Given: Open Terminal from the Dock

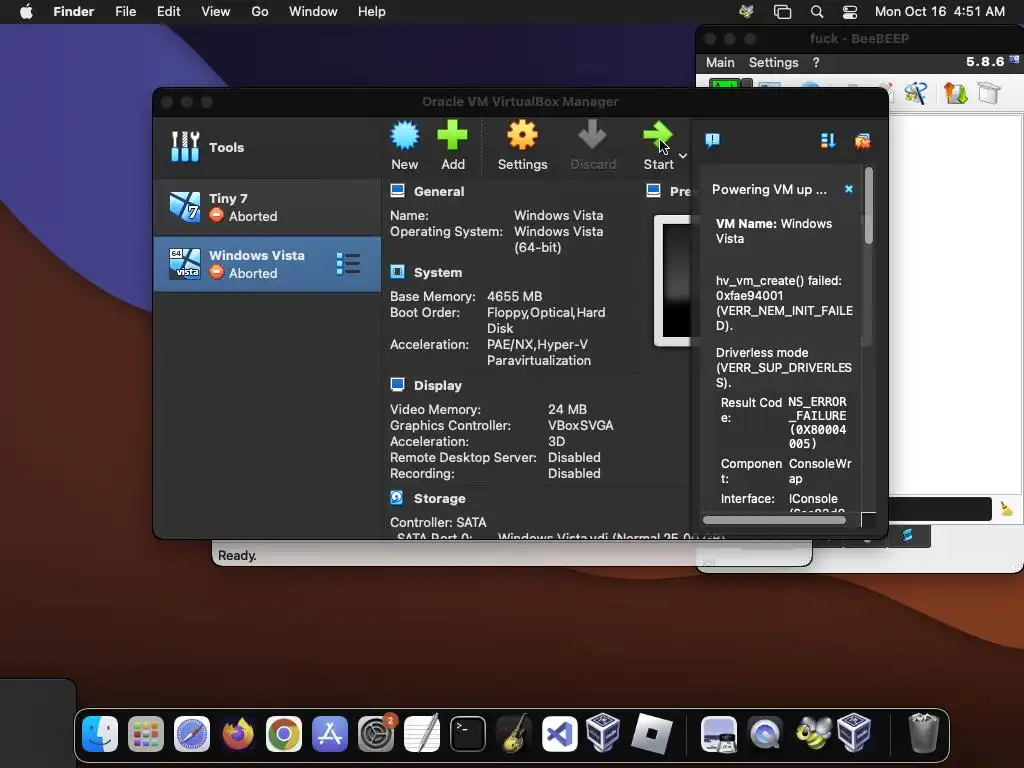Looking at the screenshot, I should [468, 734].
